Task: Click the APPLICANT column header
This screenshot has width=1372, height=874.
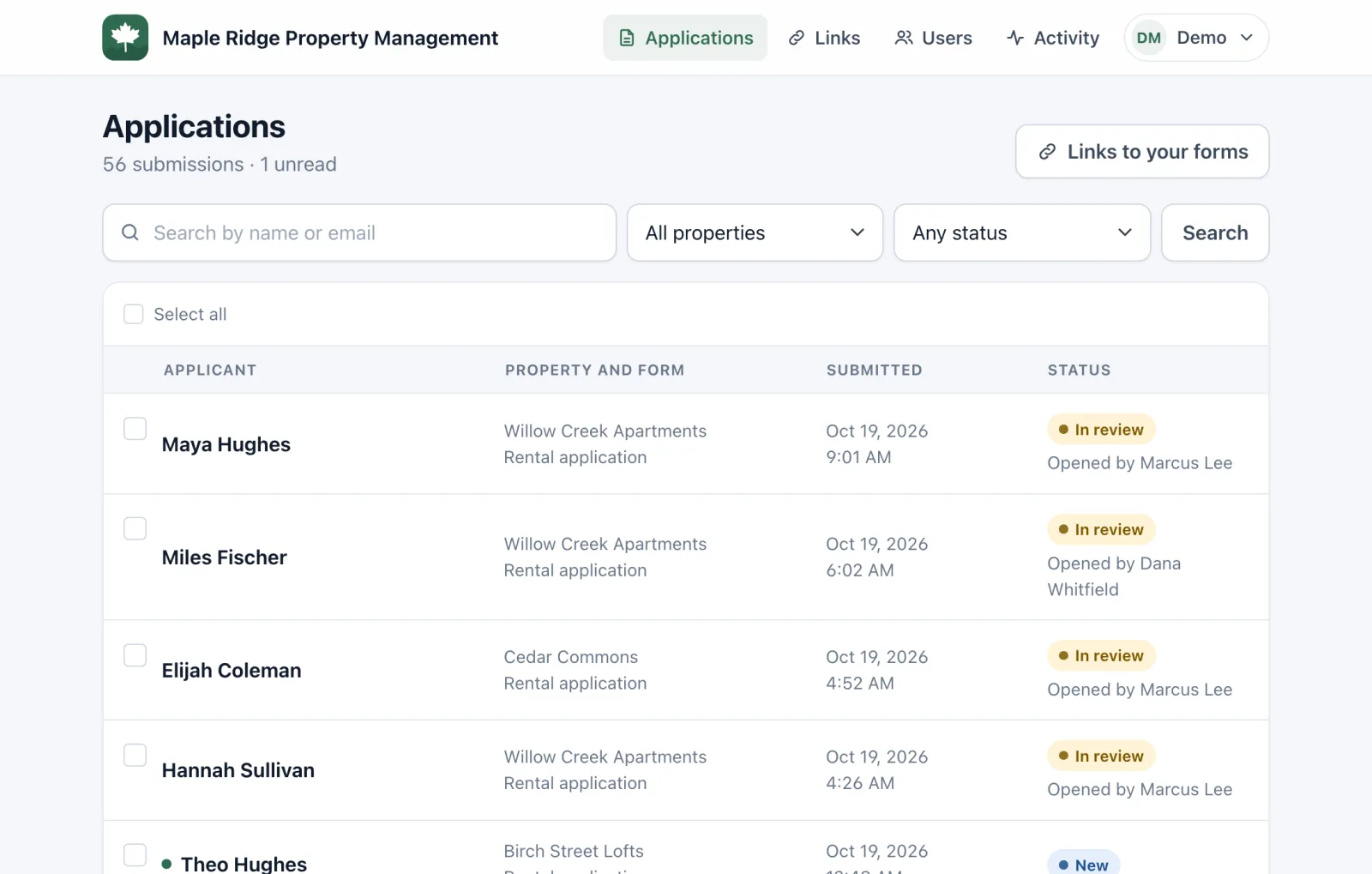Action: pos(210,371)
